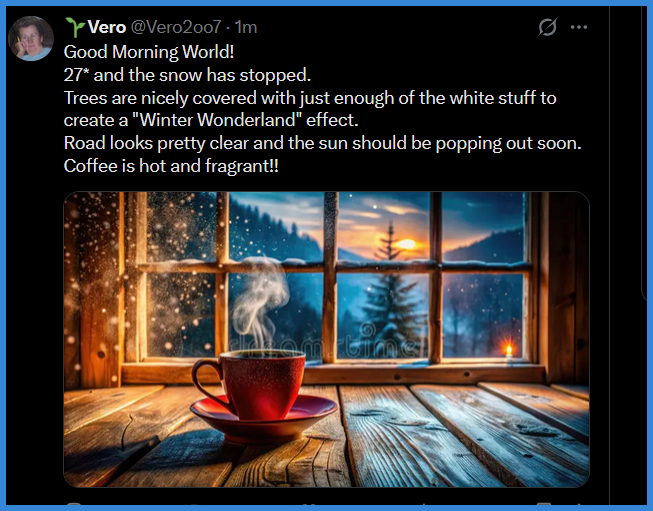Open the Grok explain-post icon

(x=547, y=27)
